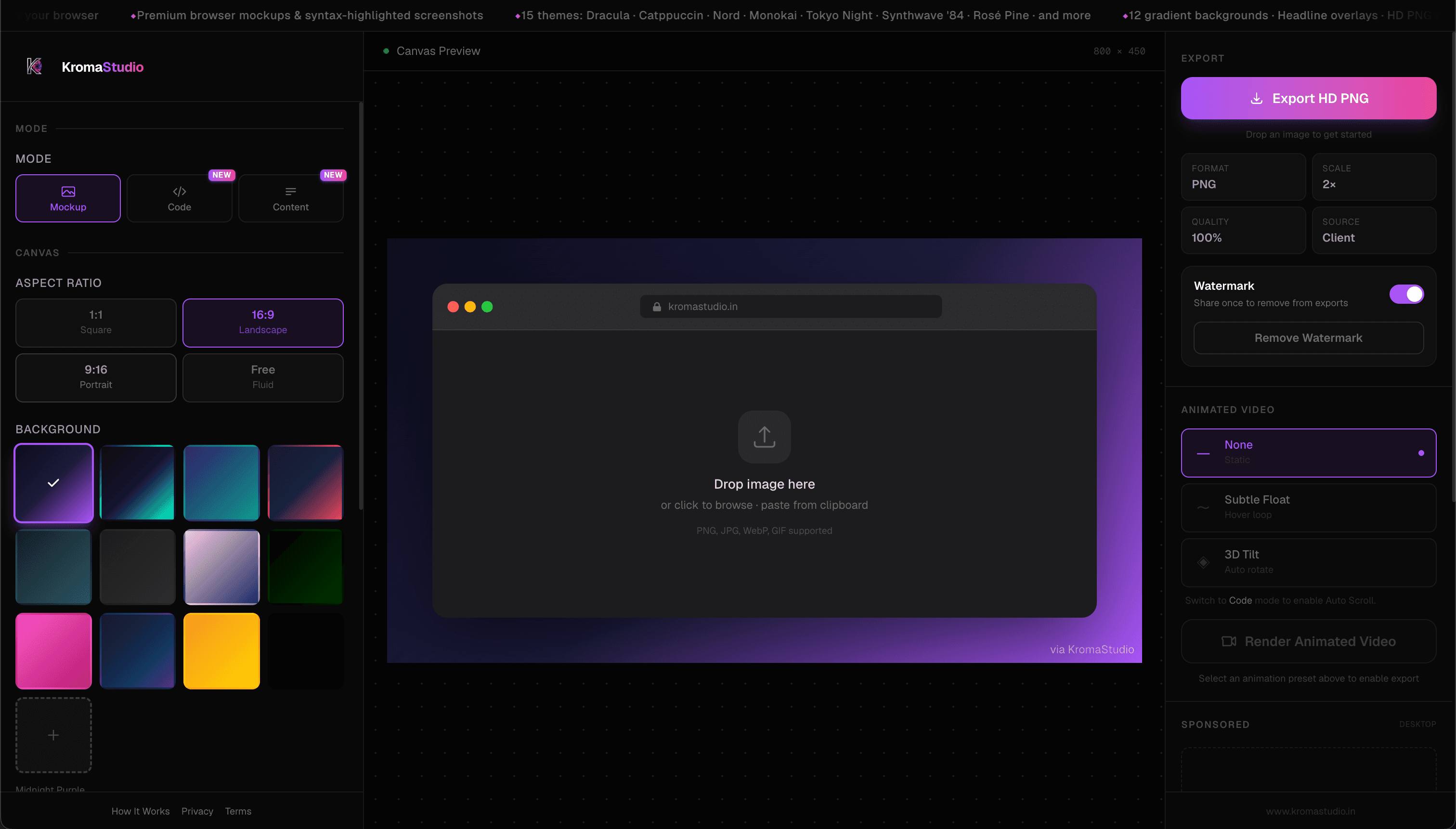The image size is (1456, 829).
Task: Switch to Mockup mode
Action: pyautogui.click(x=68, y=198)
